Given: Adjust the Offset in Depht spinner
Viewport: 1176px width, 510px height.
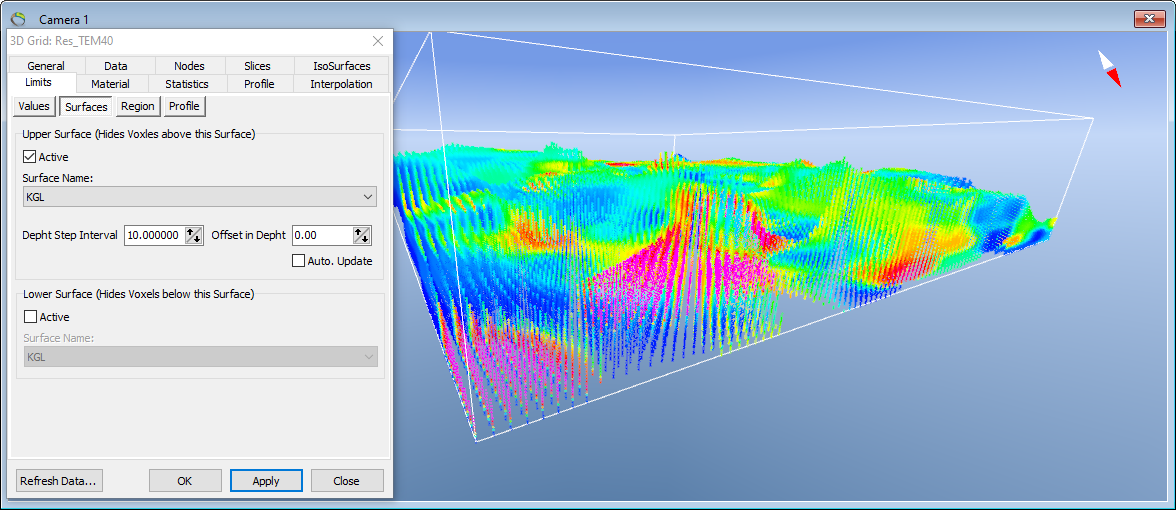Looking at the screenshot, I should click(362, 236).
